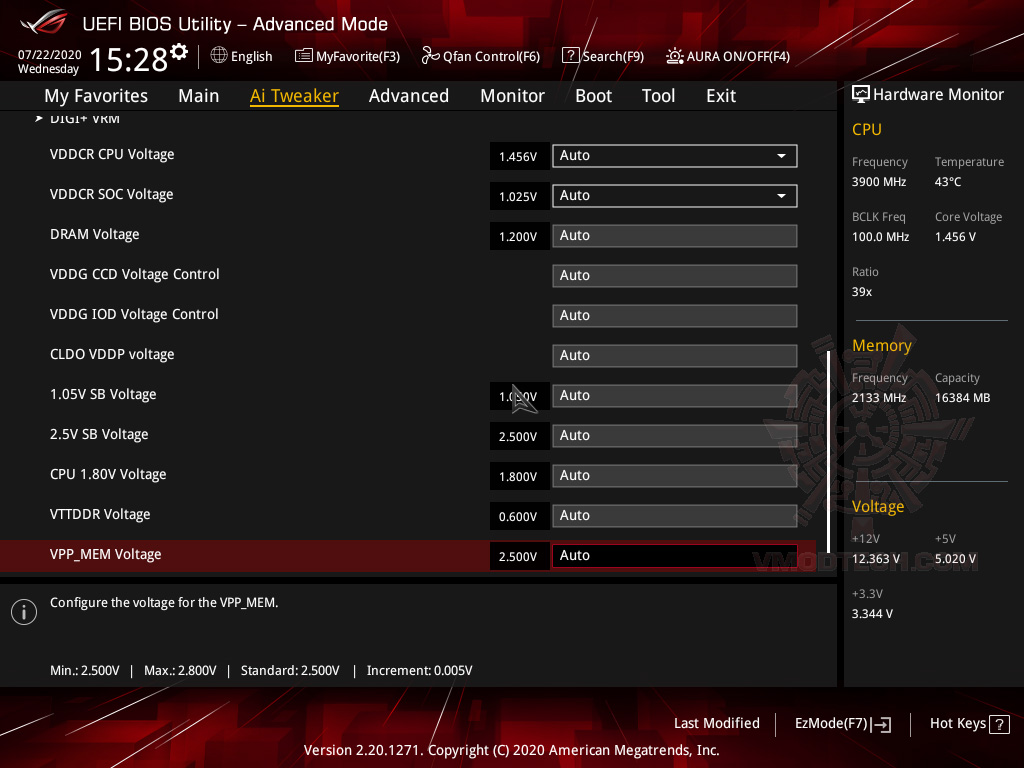This screenshot has width=1024, height=768.
Task: Switch to the Advanced tab
Action: click(409, 95)
